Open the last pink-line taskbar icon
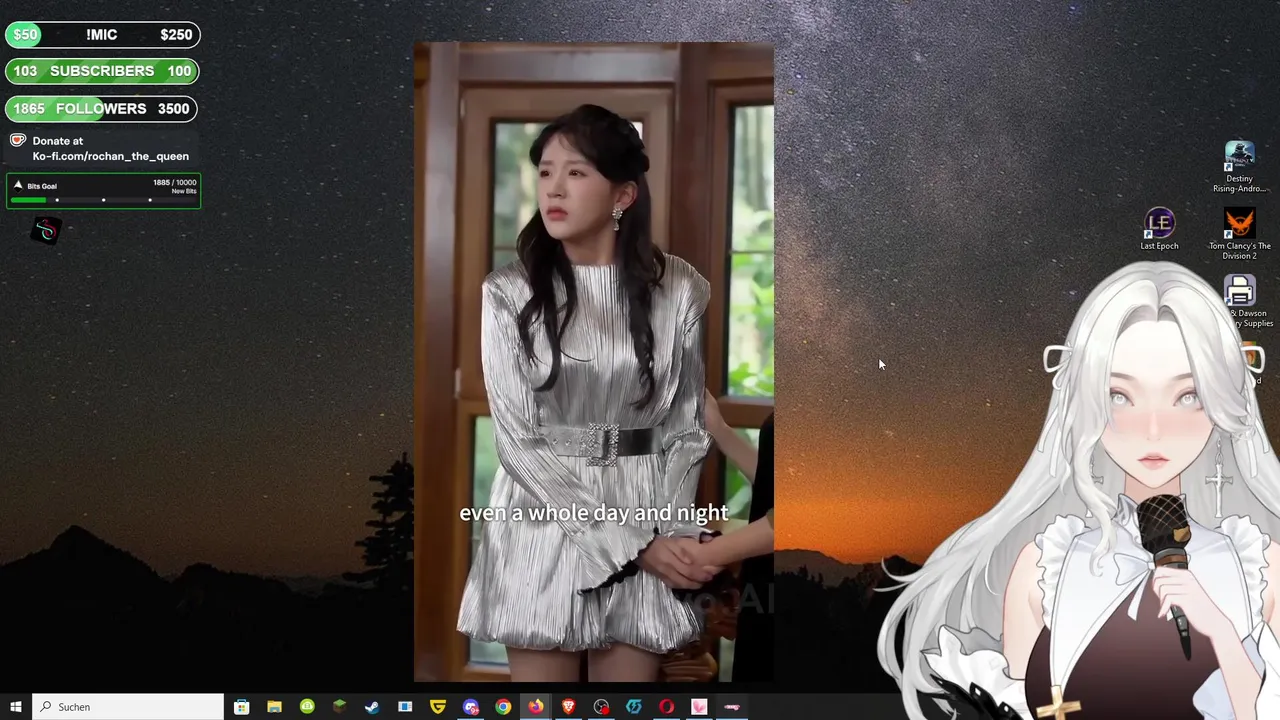 point(732,707)
